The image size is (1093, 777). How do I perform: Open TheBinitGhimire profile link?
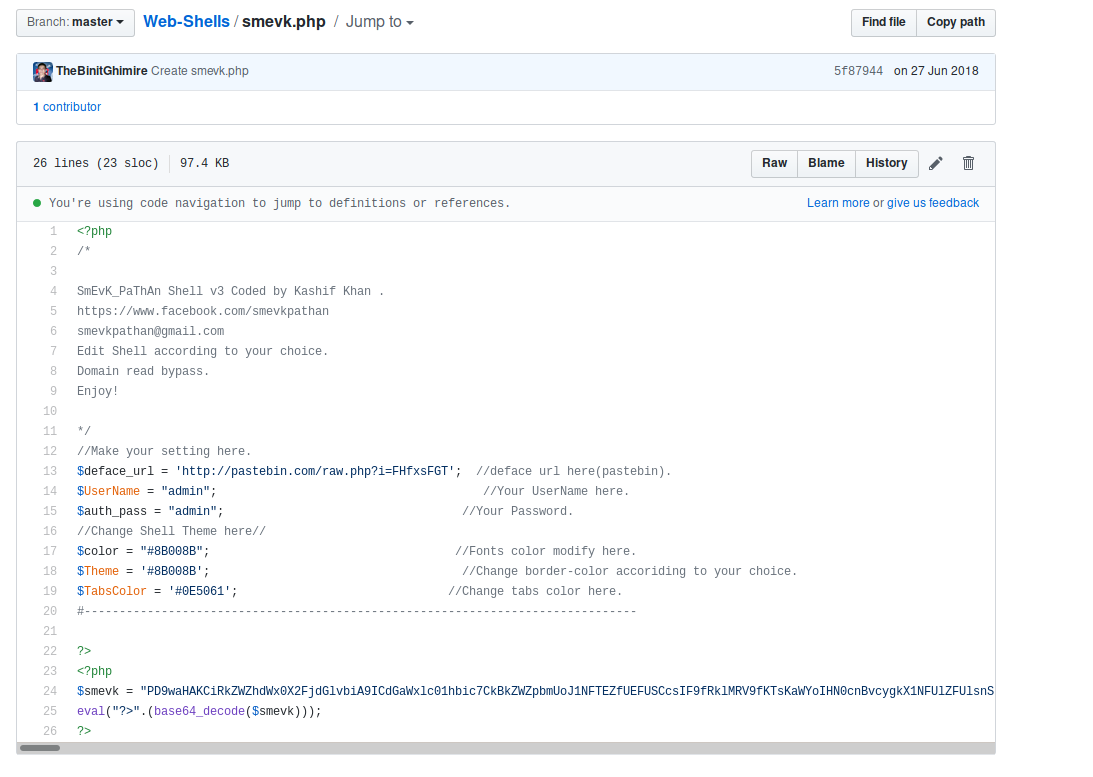click(101, 71)
